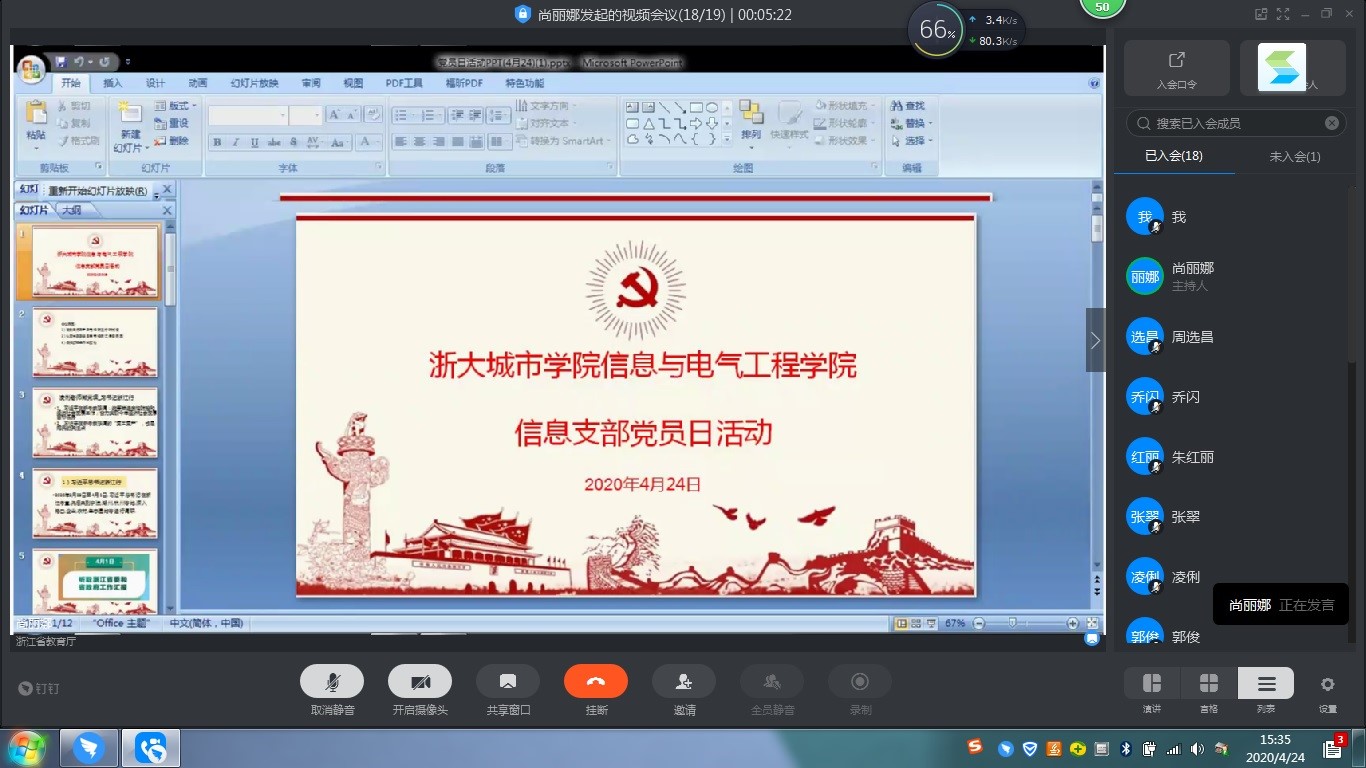Open the font name combo box
Viewport: 1366px width, 768px height.
tap(248, 115)
